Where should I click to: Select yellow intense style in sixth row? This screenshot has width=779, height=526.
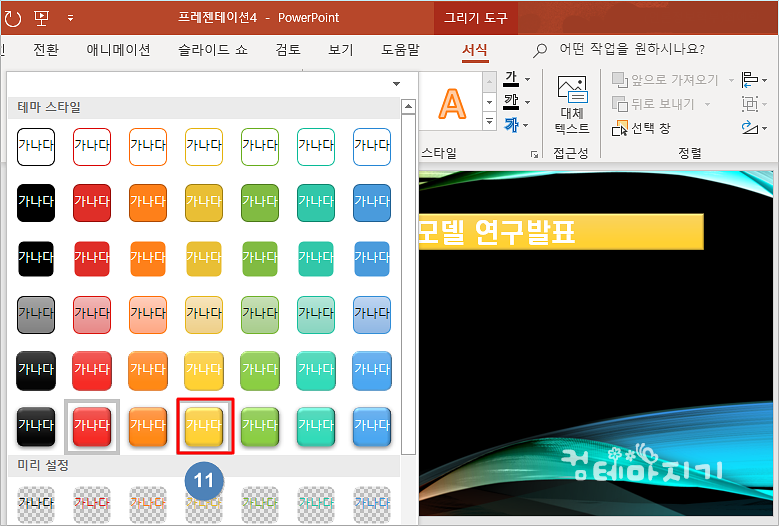click(204, 427)
